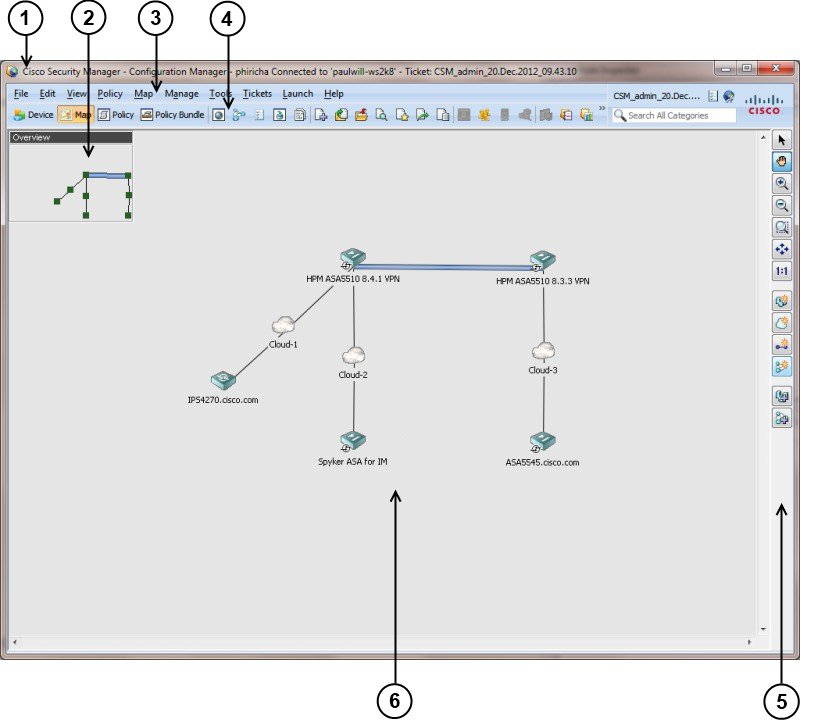Open the Launch menu
Screen dimensions: 819x720
[x=298, y=94]
